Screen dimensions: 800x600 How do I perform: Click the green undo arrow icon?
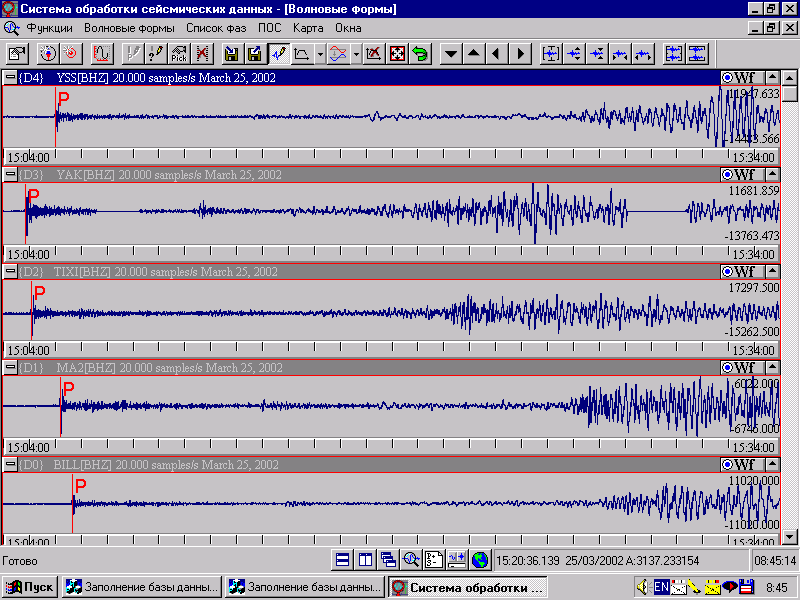point(420,53)
